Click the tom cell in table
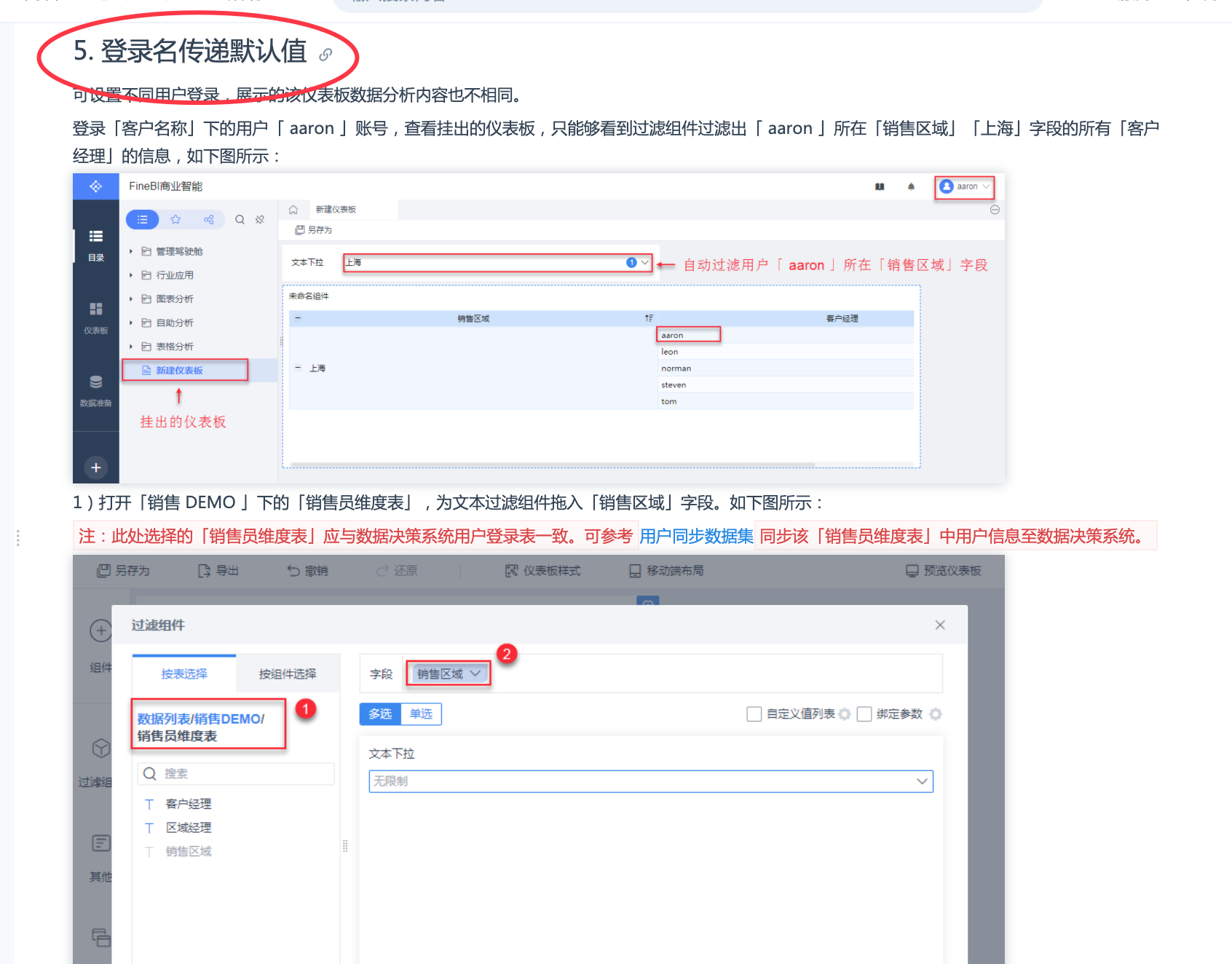 click(785, 402)
